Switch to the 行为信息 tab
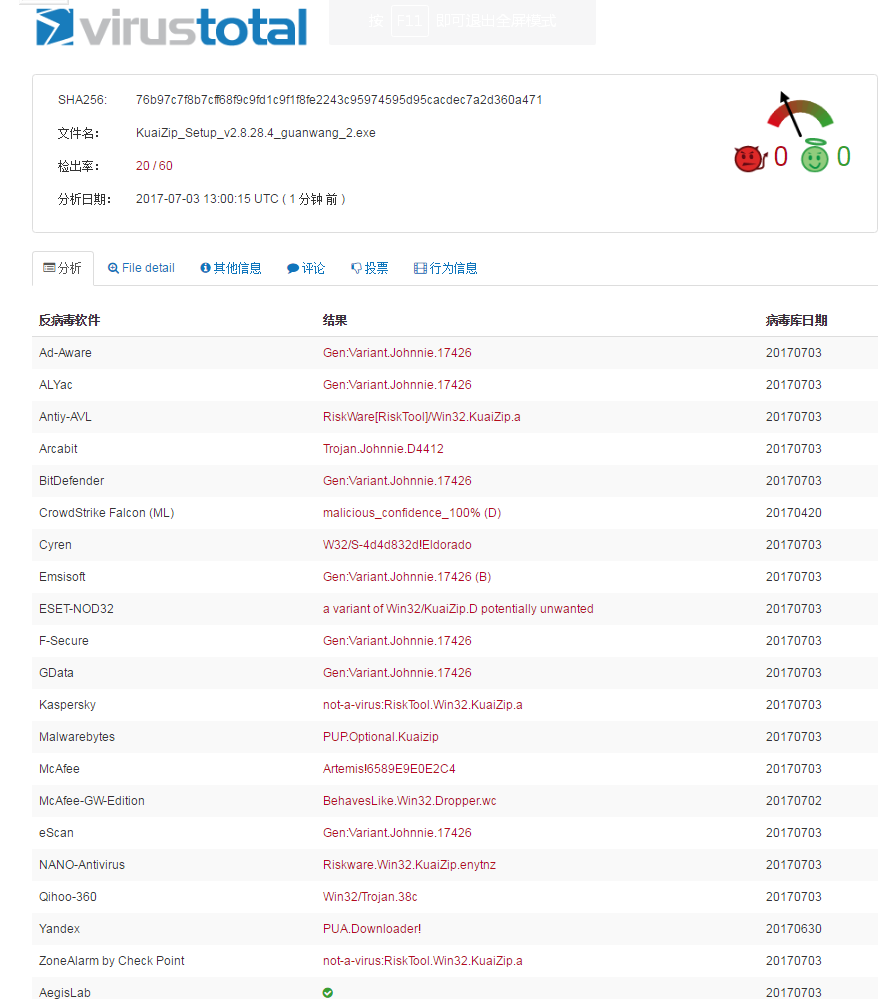The image size is (885, 999). tap(445, 268)
